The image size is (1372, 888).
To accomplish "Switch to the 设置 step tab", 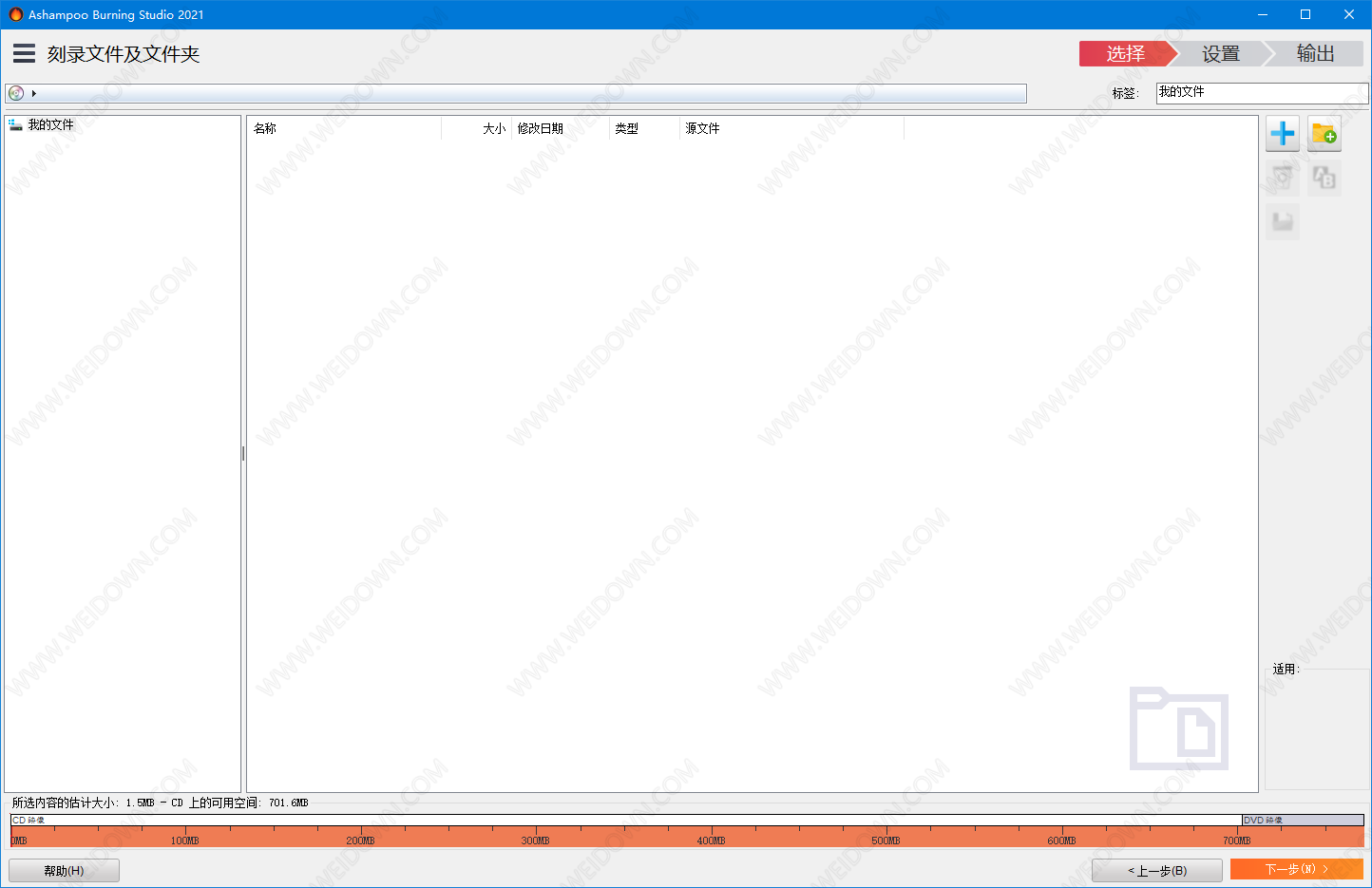I will click(x=1221, y=54).
